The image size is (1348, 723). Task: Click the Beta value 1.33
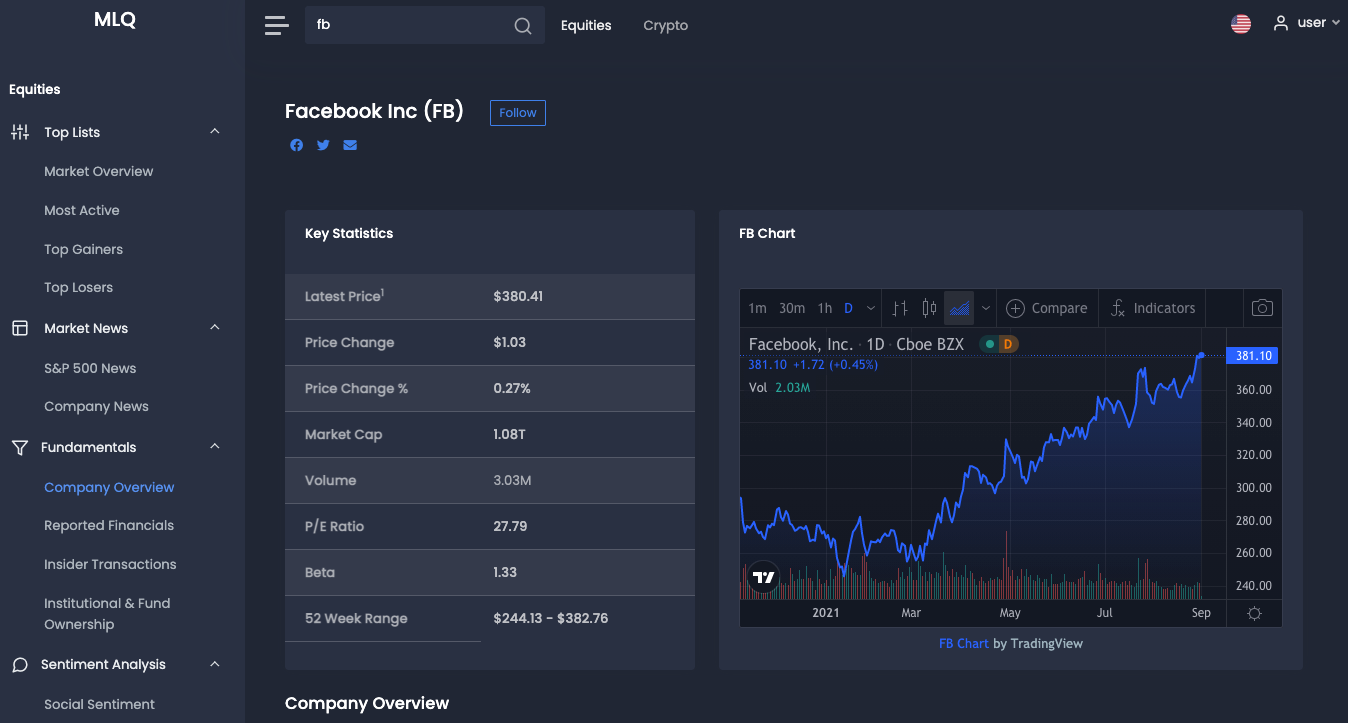coord(506,573)
